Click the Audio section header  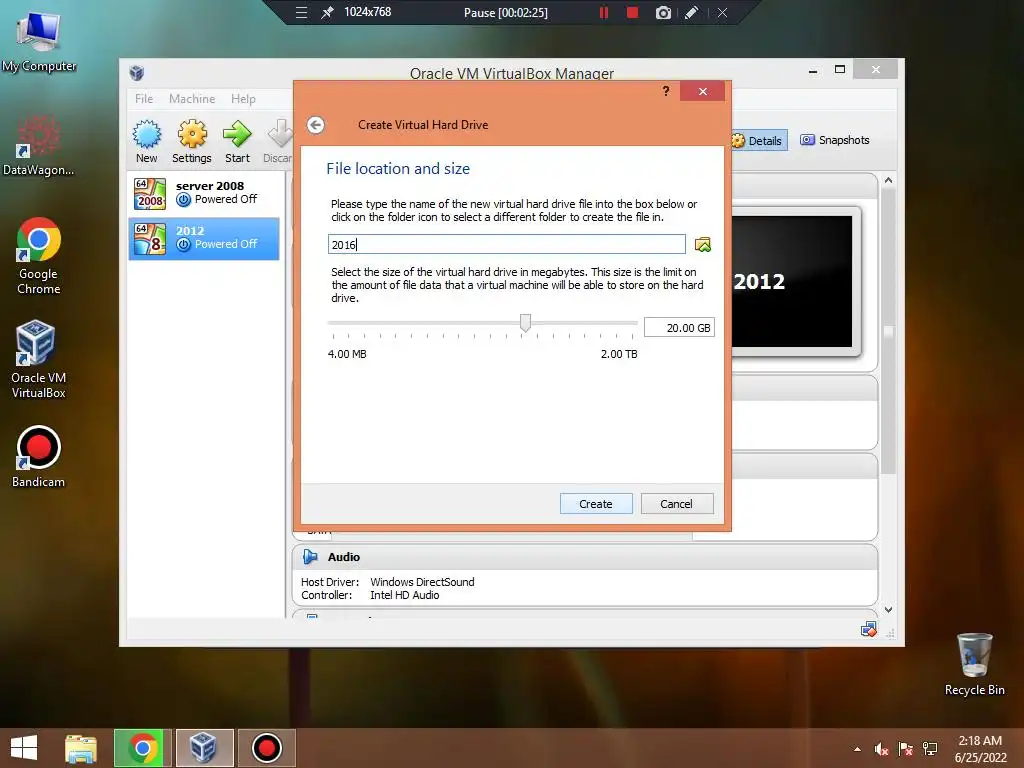(585, 557)
